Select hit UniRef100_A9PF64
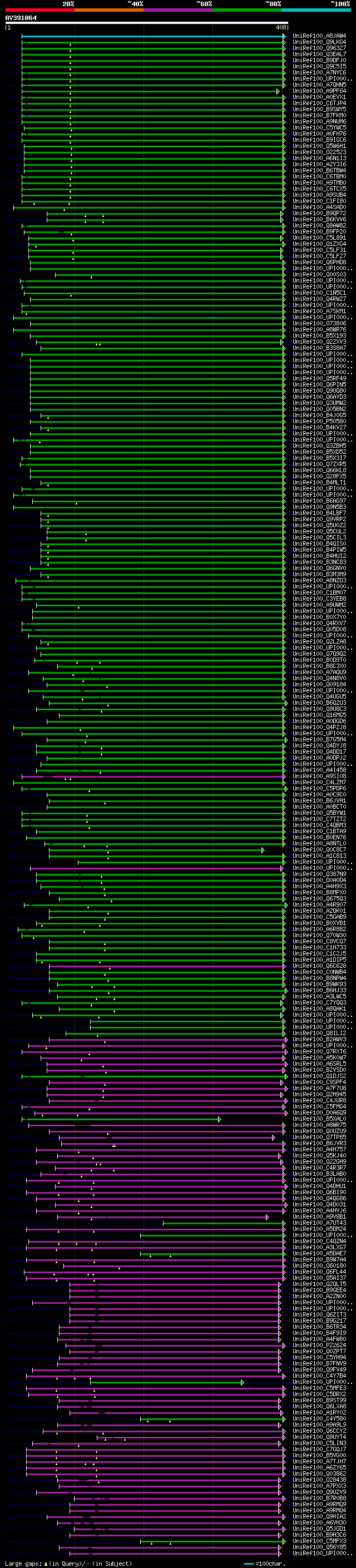Image resolution: width=356 pixels, height=1568 pixels. [x=319, y=91]
